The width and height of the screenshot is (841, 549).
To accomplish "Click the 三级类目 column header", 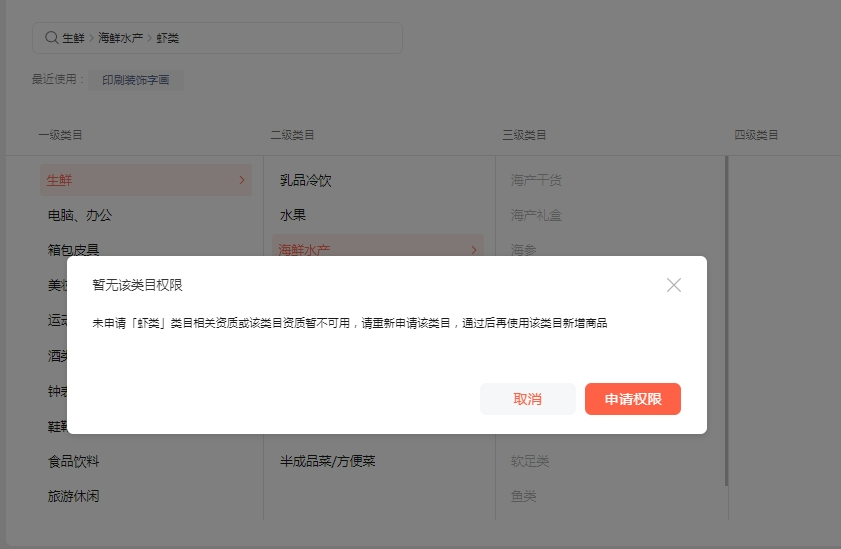I will 524,135.
